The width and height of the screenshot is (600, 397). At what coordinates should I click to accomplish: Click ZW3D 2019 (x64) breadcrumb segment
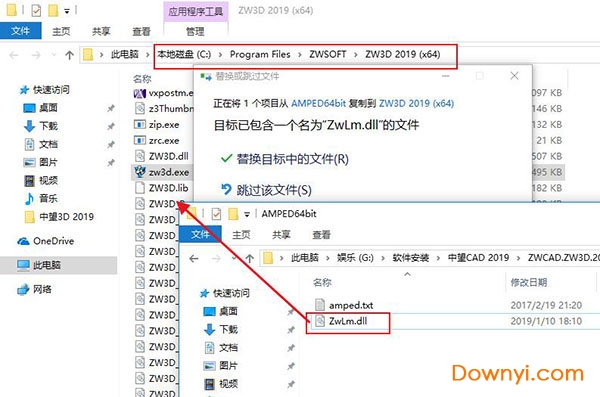coord(403,54)
